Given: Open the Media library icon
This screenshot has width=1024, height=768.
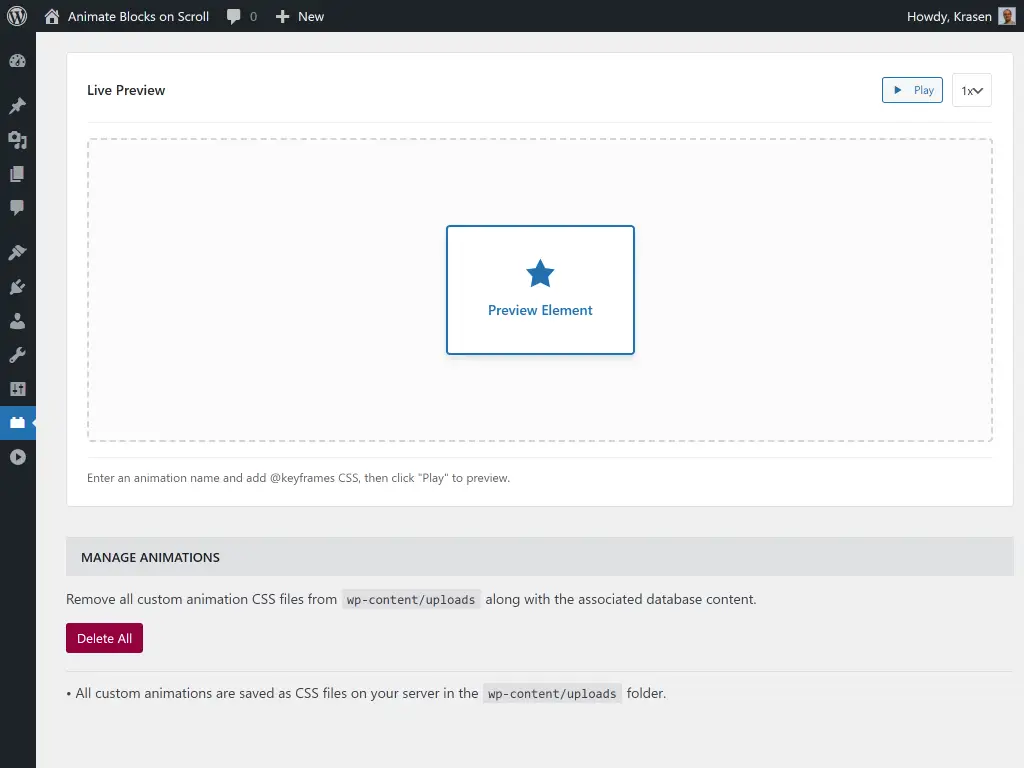Looking at the screenshot, I should (17, 140).
